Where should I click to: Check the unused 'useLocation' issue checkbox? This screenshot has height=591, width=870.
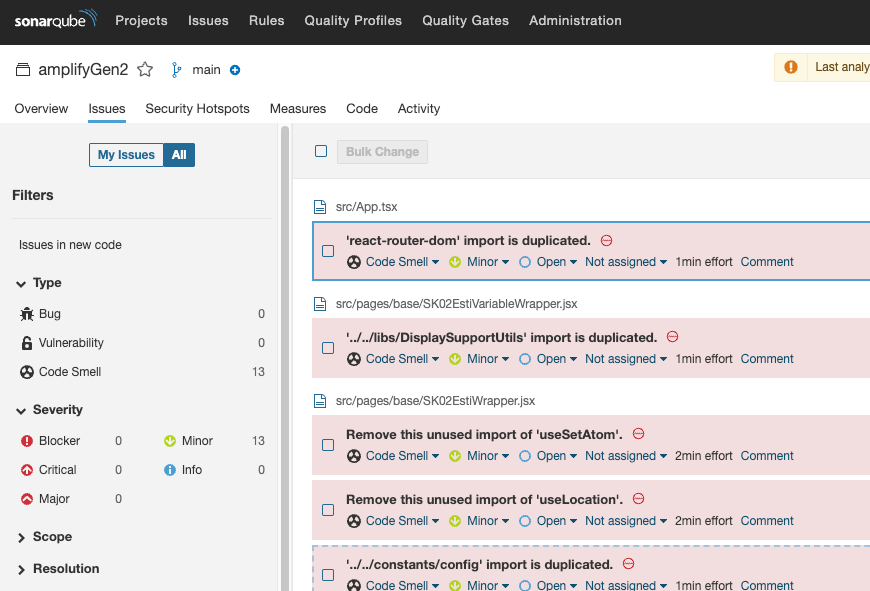328,510
